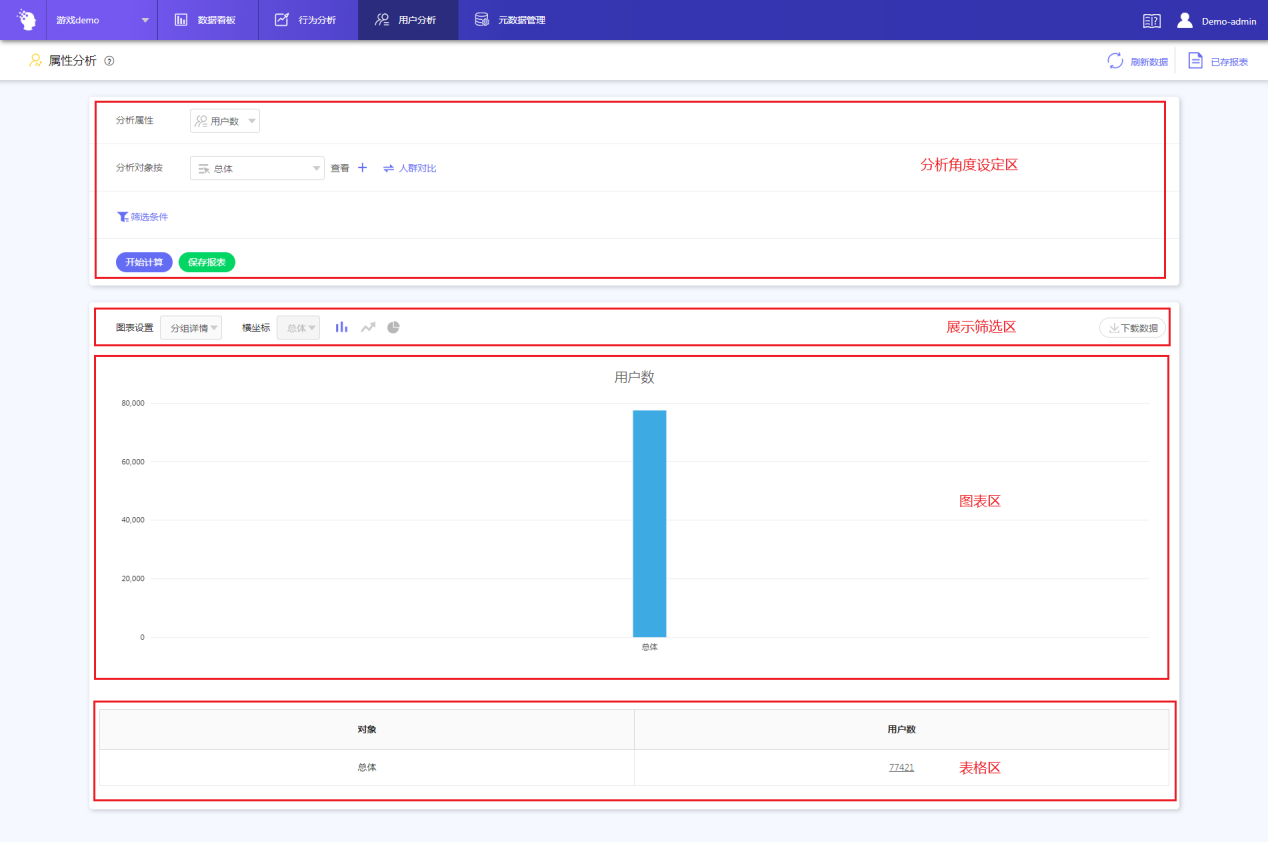Expand the 用户数 attribute dropdown
This screenshot has height=842, width=1268.
tap(225, 121)
